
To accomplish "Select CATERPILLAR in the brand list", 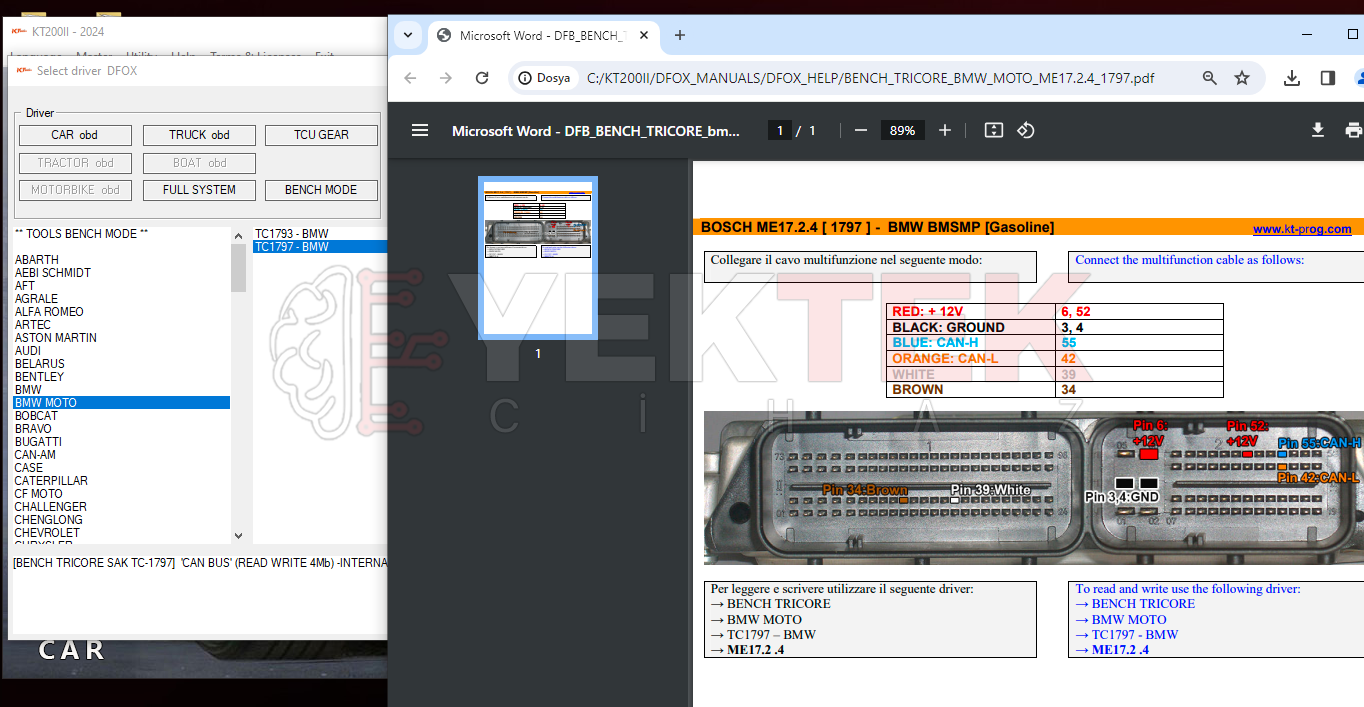I will coord(121,481).
